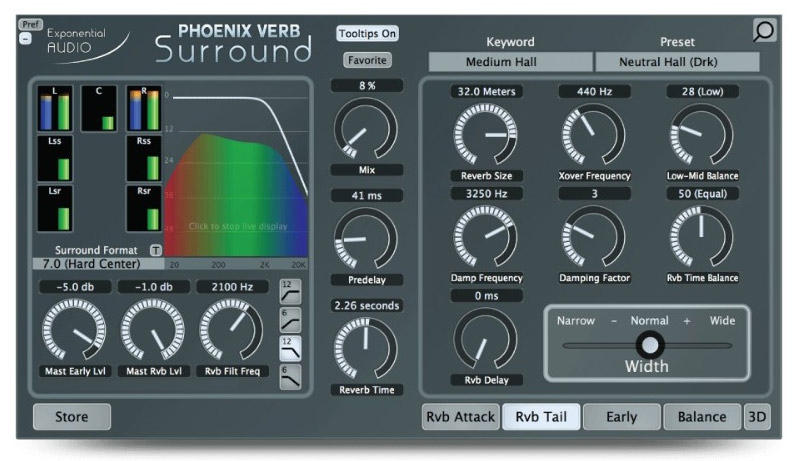
Task: Select the 12 dB low-cut filter icon
Action: click(290, 291)
